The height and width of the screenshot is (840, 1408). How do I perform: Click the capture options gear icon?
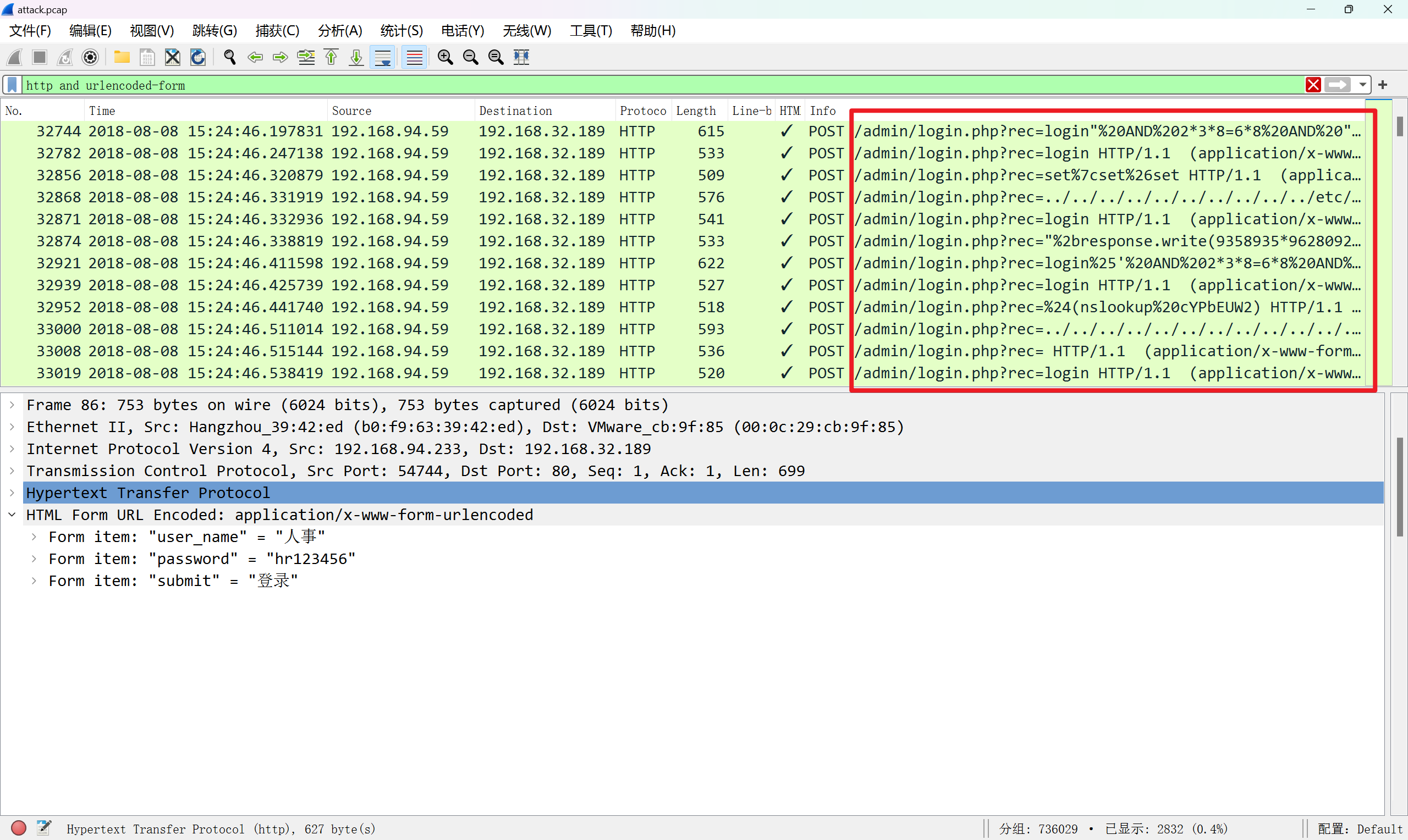(90, 57)
